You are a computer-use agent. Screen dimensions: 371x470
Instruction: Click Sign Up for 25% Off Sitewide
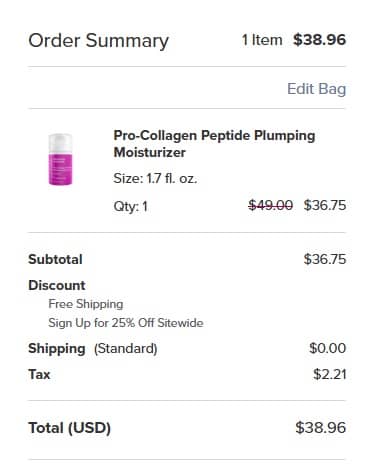(x=126, y=323)
